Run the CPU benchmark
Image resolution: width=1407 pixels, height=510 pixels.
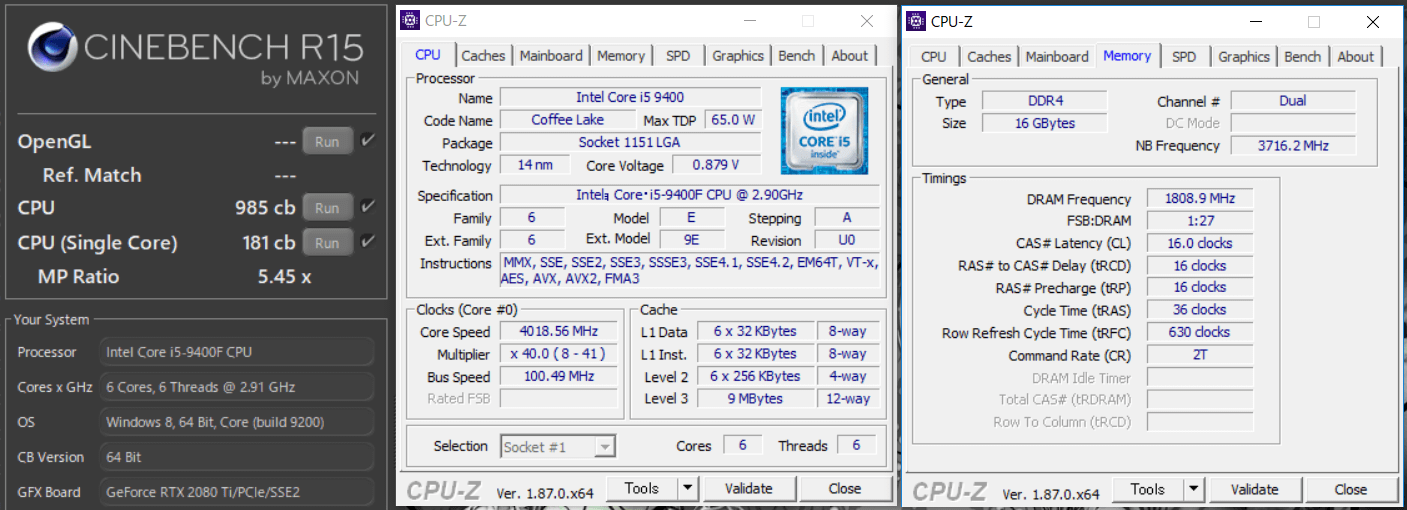[x=327, y=208]
